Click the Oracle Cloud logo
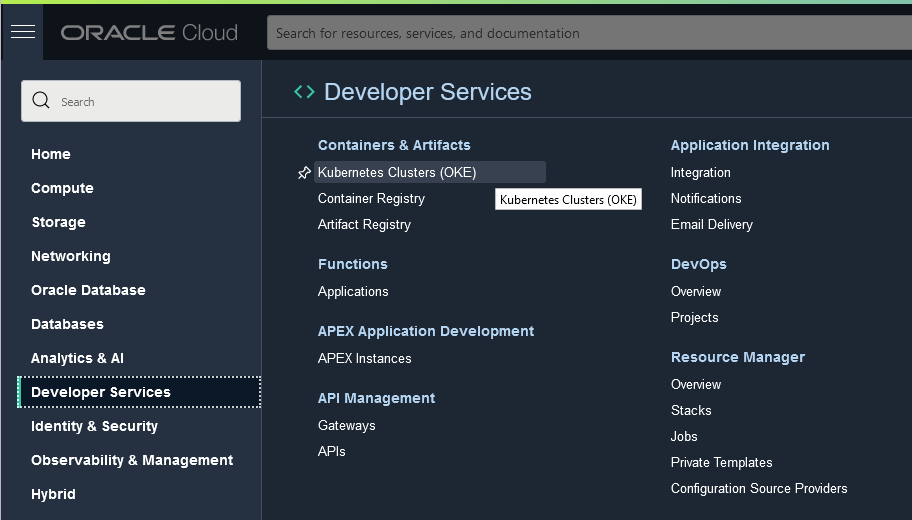The image size is (912, 520). (149, 33)
